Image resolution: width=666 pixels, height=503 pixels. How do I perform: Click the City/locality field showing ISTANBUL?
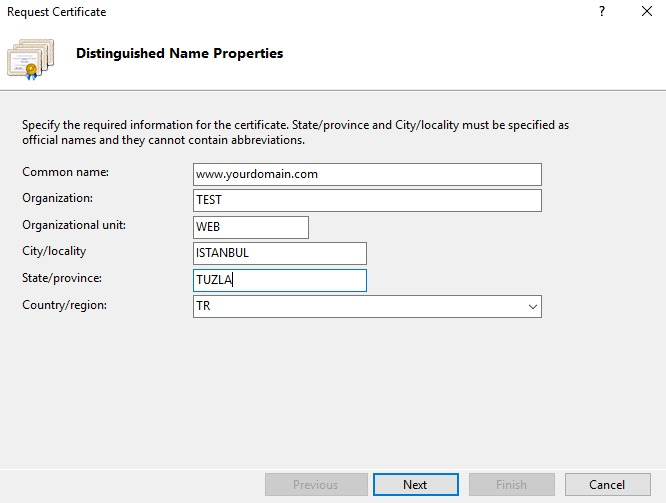[280, 253]
